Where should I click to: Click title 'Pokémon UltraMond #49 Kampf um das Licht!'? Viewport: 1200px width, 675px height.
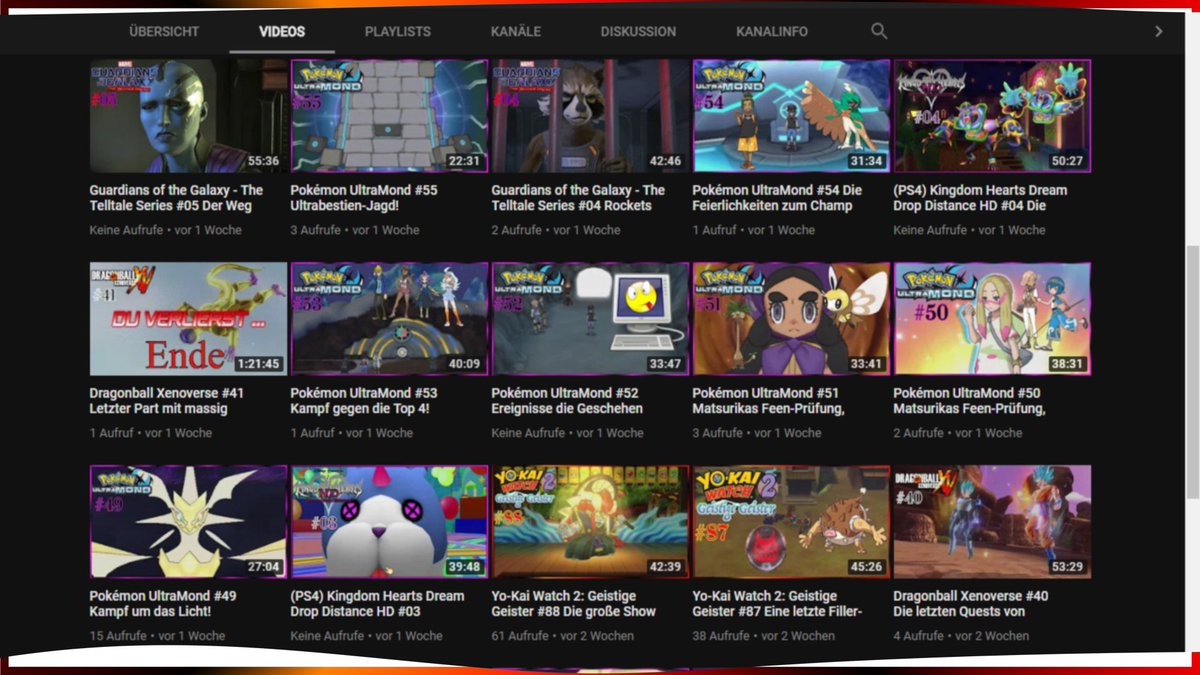click(x=163, y=604)
